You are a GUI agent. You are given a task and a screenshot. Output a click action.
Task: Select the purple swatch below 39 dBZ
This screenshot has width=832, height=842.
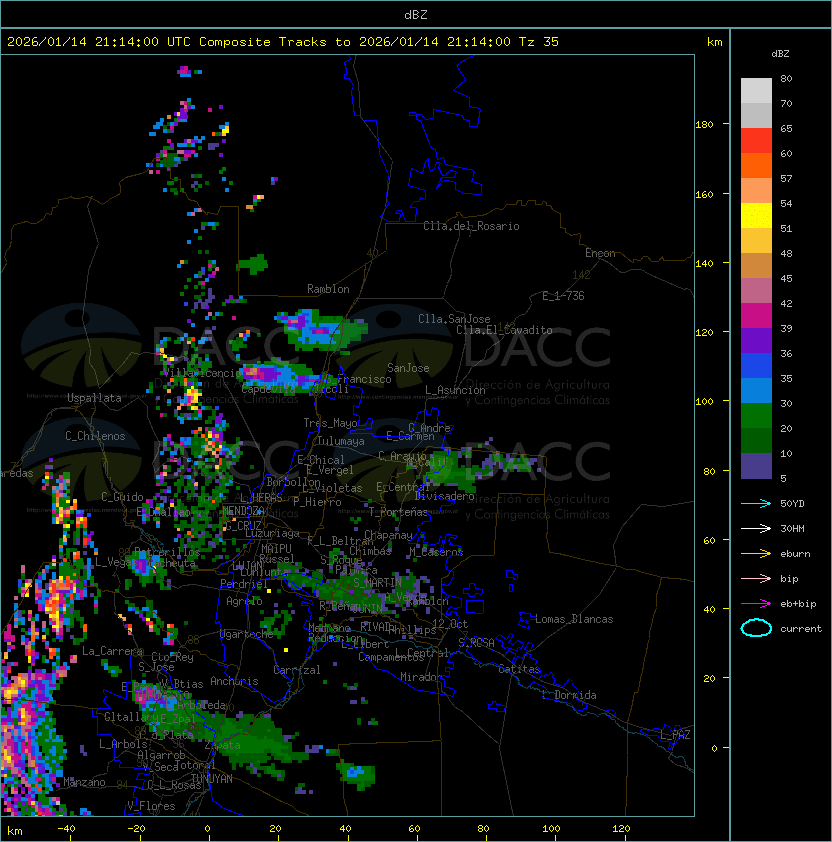click(x=756, y=340)
